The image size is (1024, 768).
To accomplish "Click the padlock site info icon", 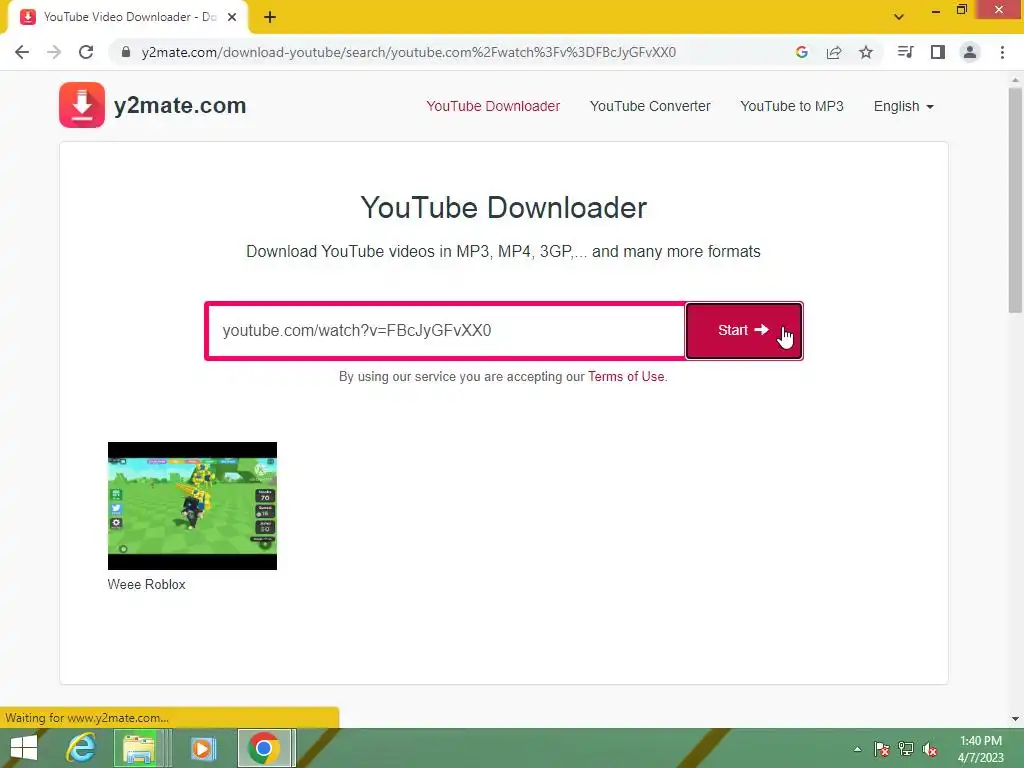I will [126, 52].
